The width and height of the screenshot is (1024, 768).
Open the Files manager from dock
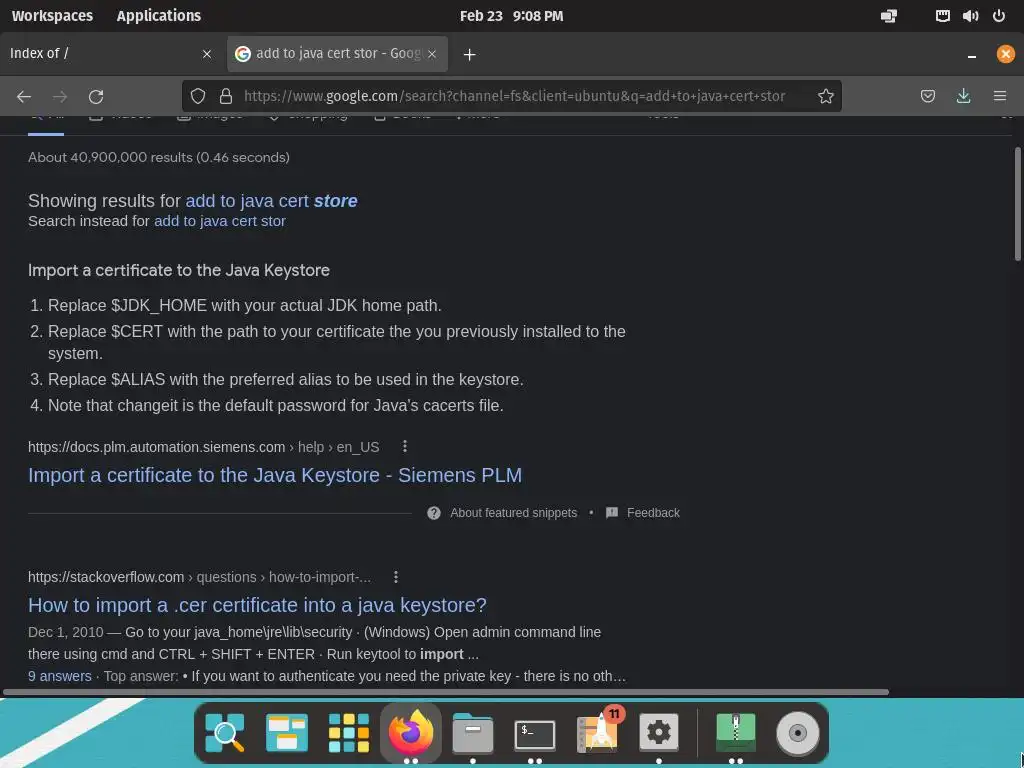coord(473,732)
